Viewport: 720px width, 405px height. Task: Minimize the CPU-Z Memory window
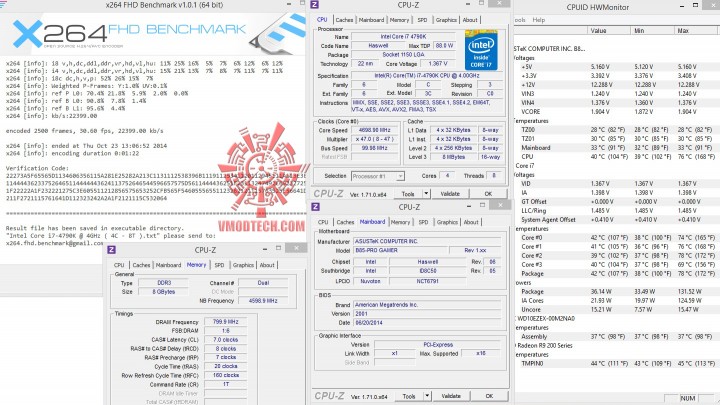265,248
